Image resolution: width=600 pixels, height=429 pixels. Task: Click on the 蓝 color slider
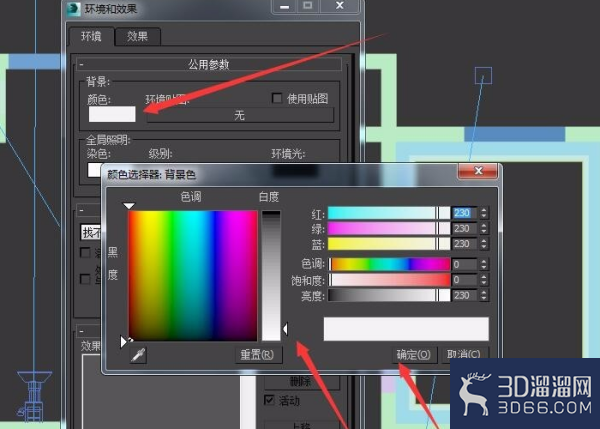pos(389,244)
